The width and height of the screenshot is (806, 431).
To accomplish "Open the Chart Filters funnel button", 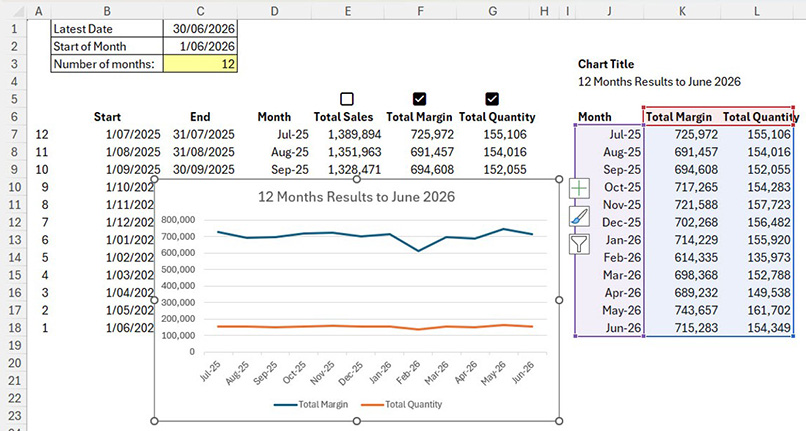I will (579, 244).
